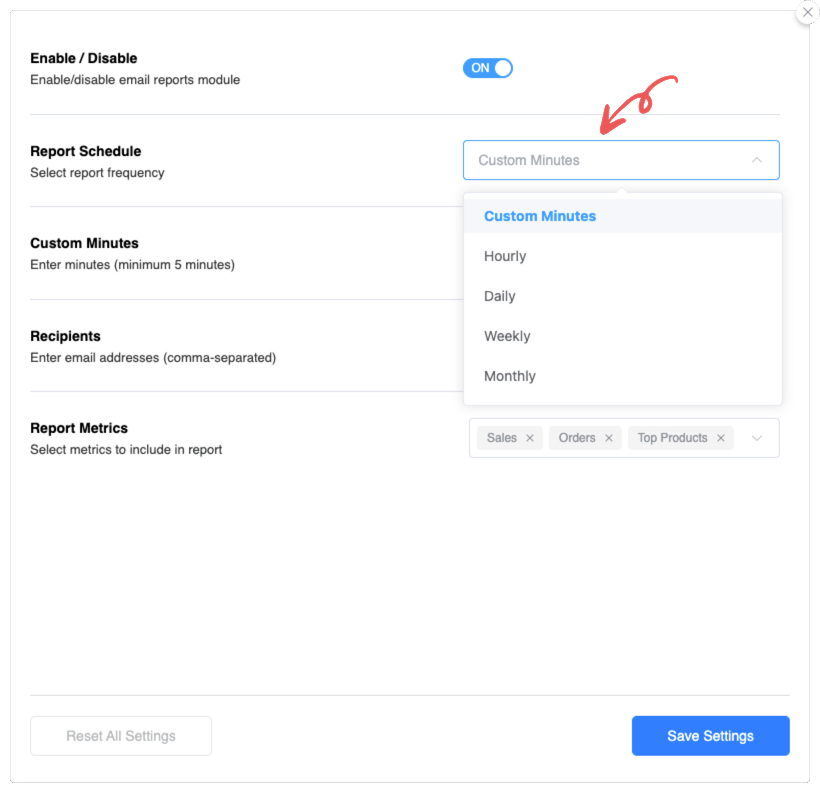Click the Save Settings button
Screen dimensions: 820x793
tap(710, 736)
